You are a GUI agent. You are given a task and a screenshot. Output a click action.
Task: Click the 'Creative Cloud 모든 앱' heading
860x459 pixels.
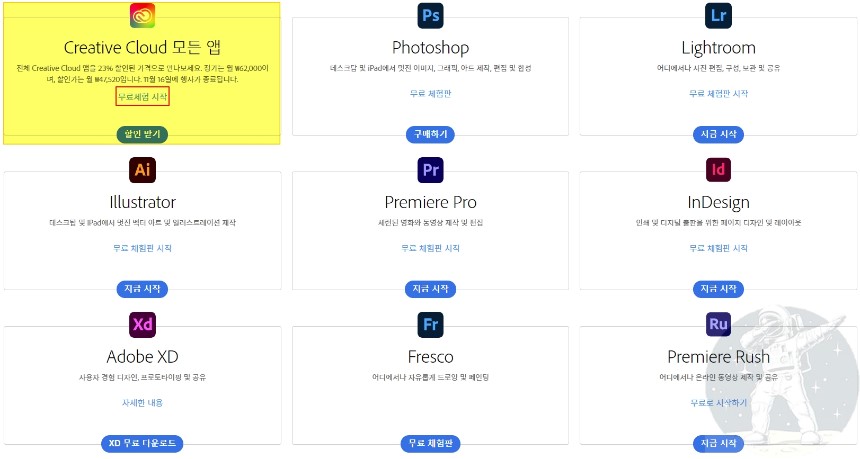142,48
